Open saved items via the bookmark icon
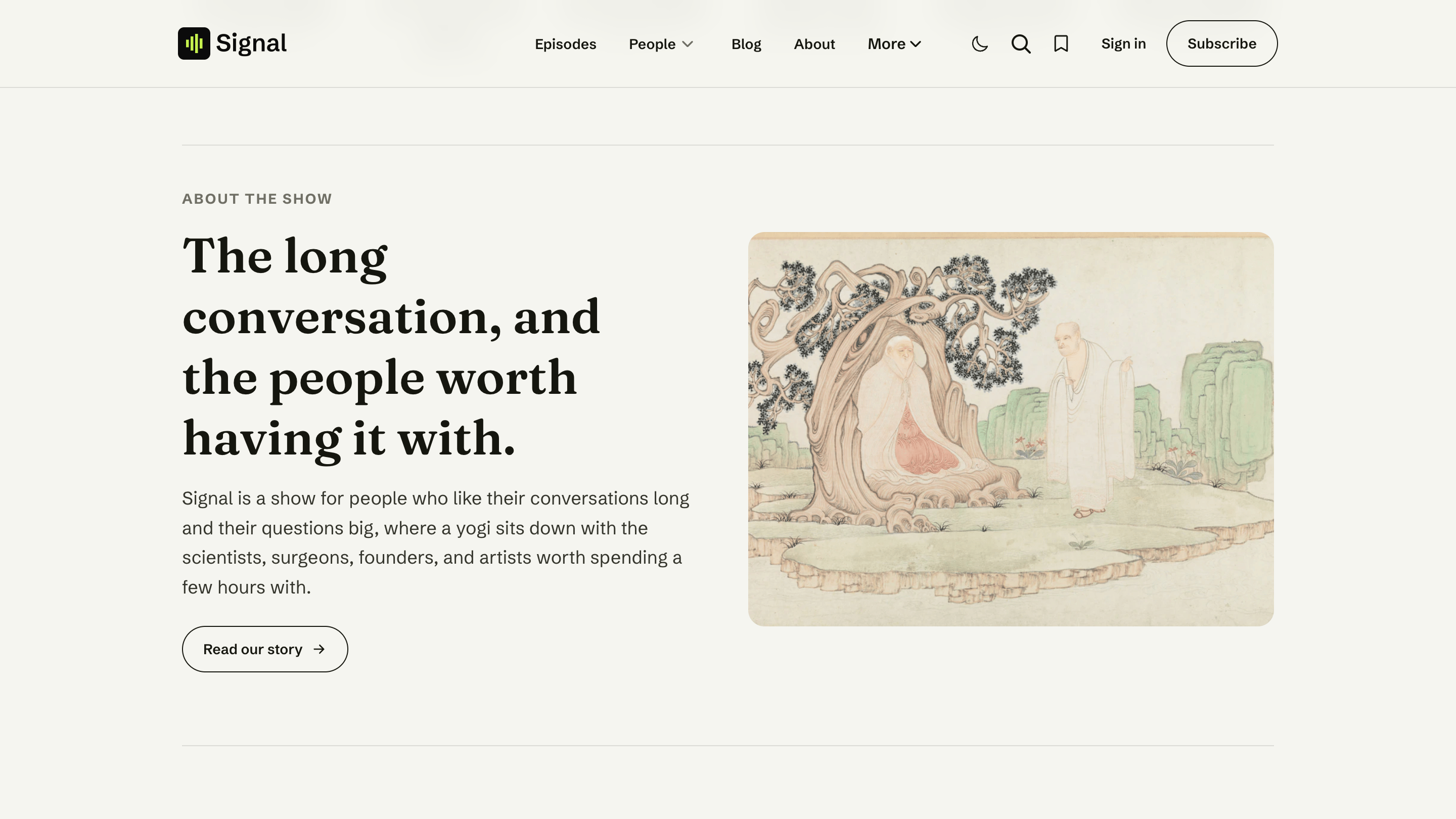 1061,43
